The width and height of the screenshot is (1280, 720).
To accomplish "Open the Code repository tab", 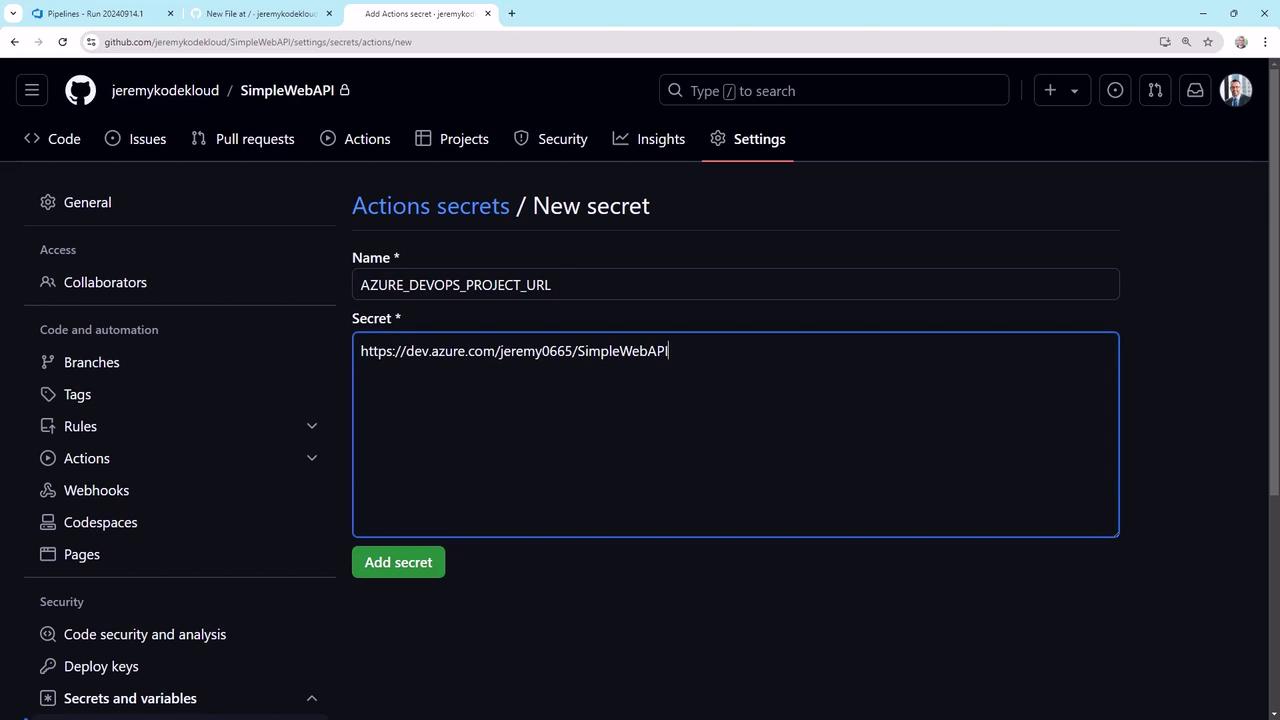I will (x=52, y=139).
